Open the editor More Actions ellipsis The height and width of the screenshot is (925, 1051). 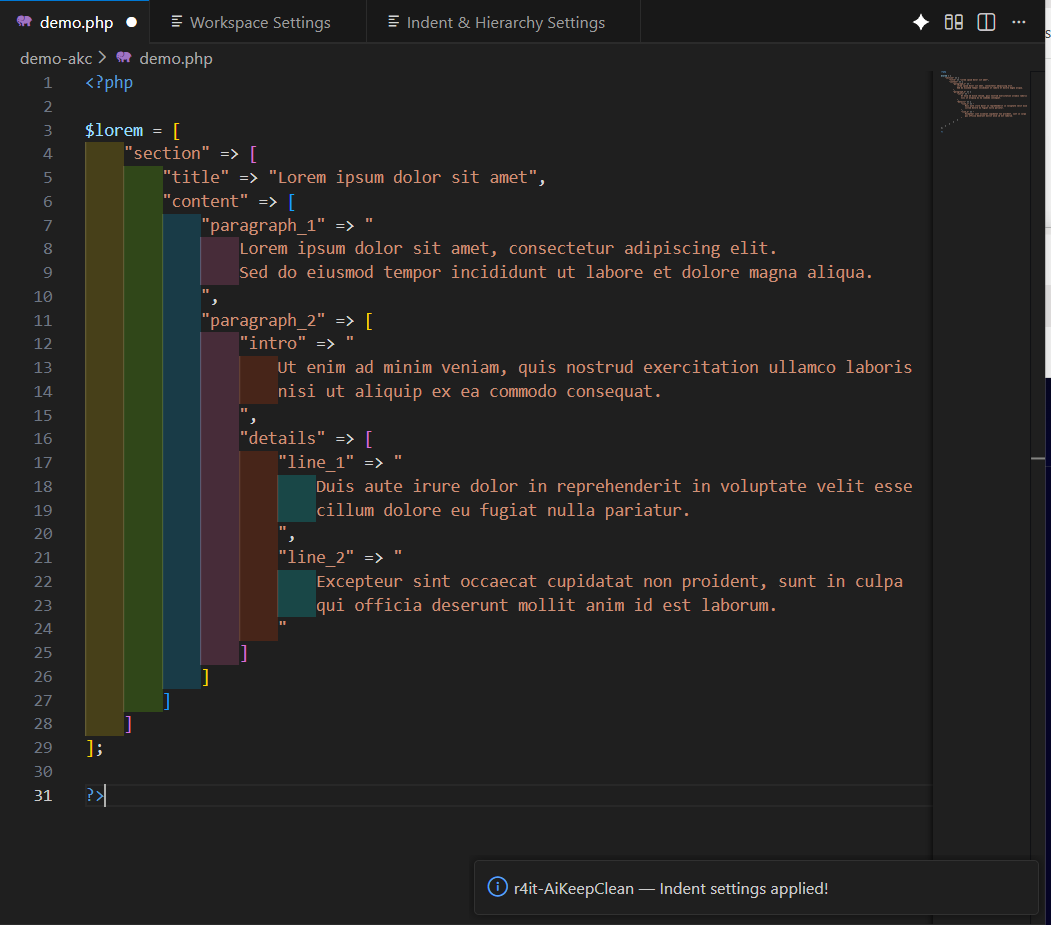tap(1018, 21)
